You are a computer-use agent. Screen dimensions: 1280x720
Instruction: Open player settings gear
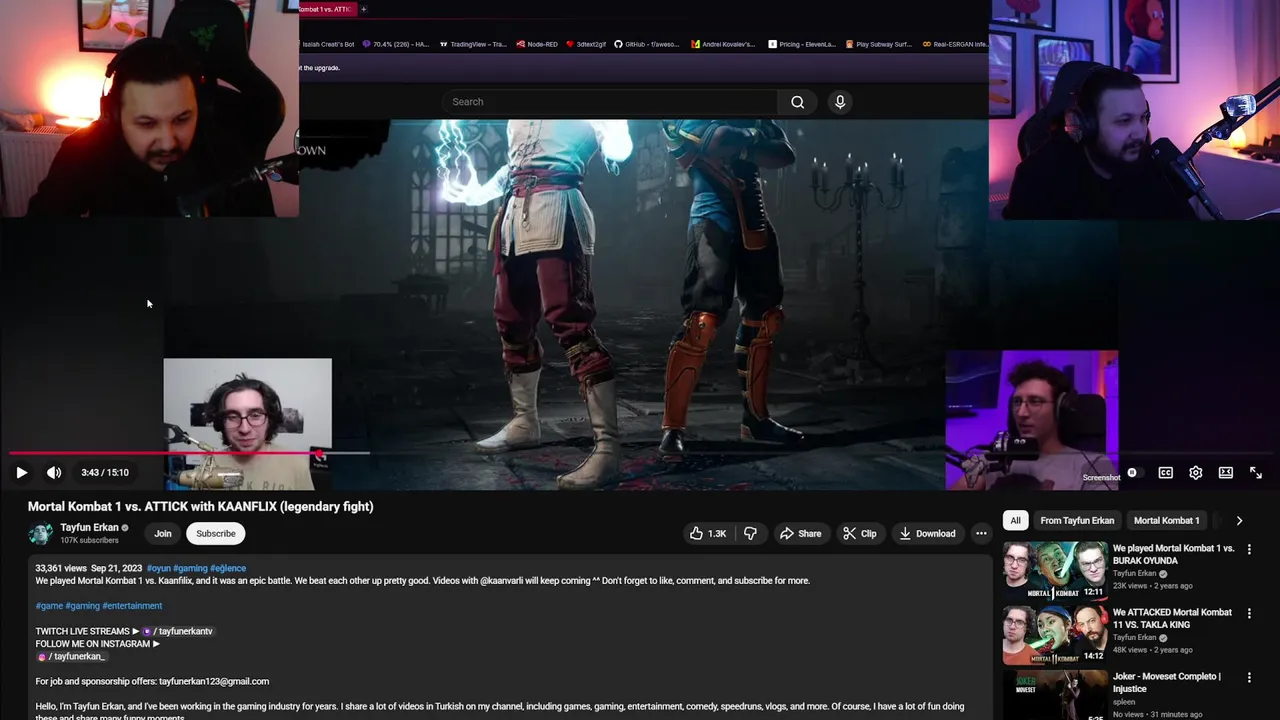1195,473
